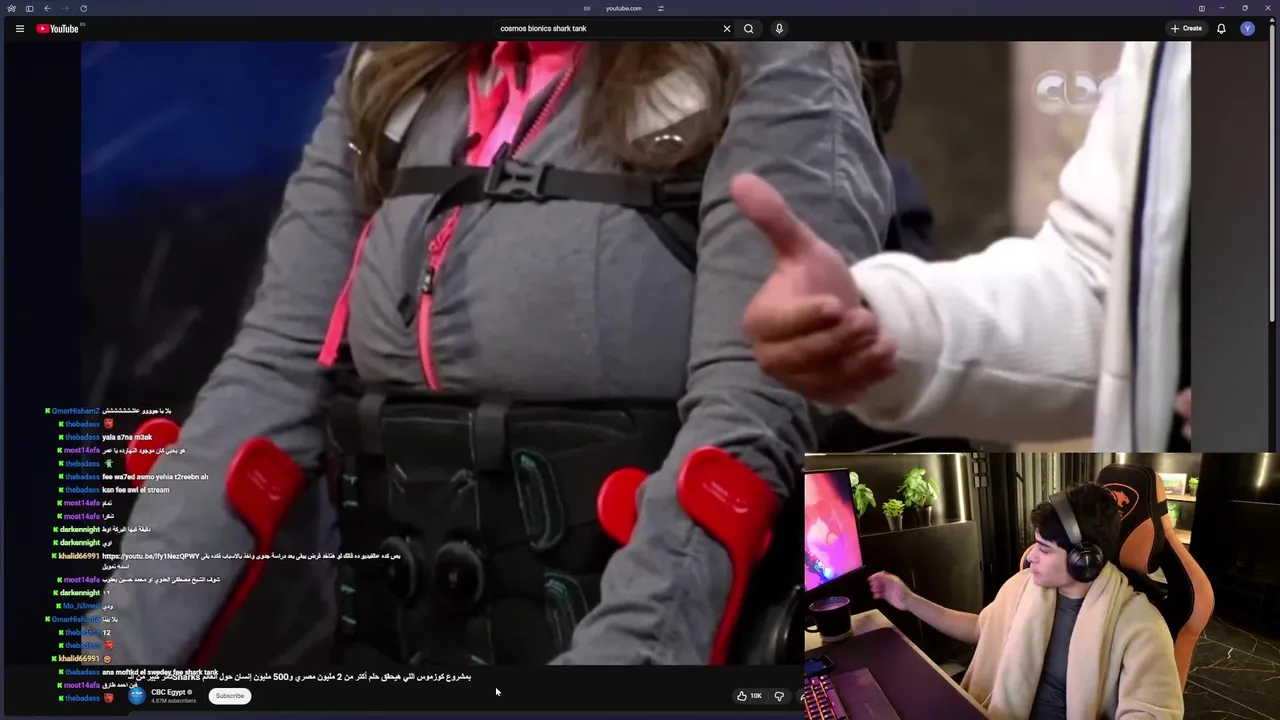1280x720 pixels.
Task: Subscribe to the CBC Egypt channel
Action: point(229,696)
